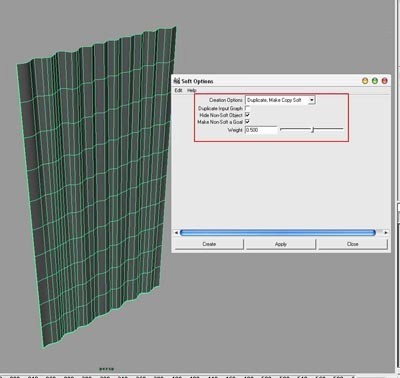
Task: Click the Apply button
Action: click(281, 244)
